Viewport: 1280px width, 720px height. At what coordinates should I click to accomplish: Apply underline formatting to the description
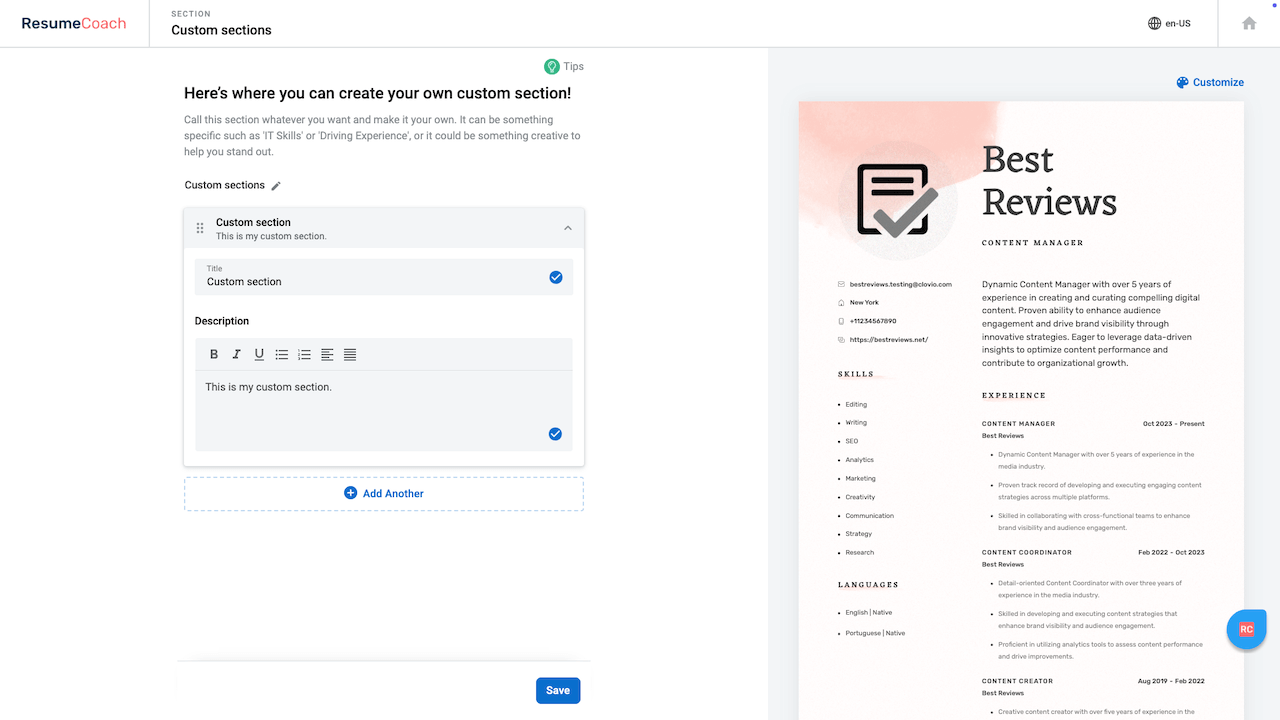[259, 354]
